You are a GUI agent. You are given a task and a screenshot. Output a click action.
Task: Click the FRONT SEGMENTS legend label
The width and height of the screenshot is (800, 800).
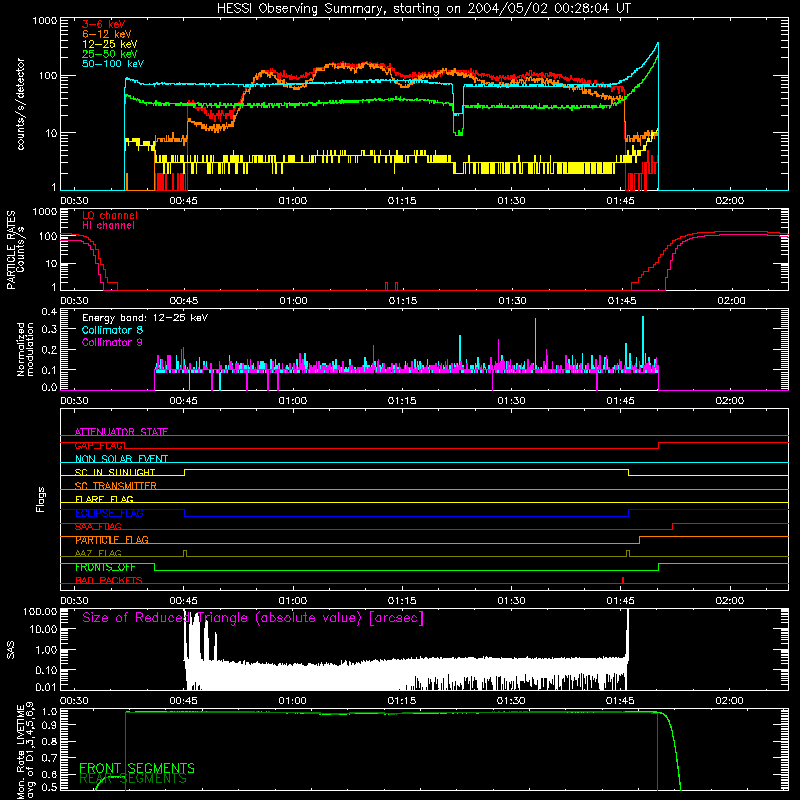pyautogui.click(x=137, y=768)
